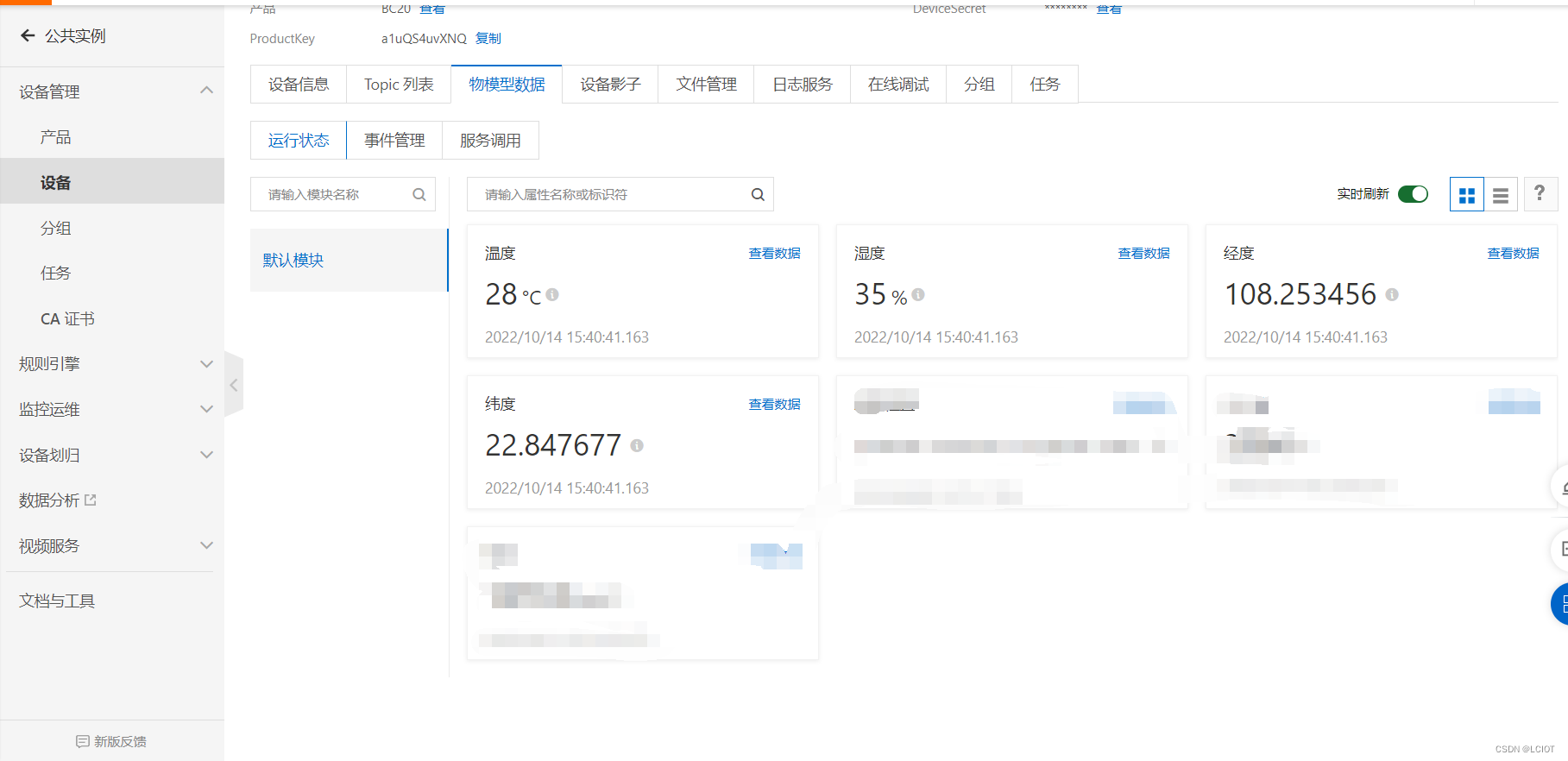Open the 在线调试 tab
This screenshot has height=761, width=1568.
point(898,84)
